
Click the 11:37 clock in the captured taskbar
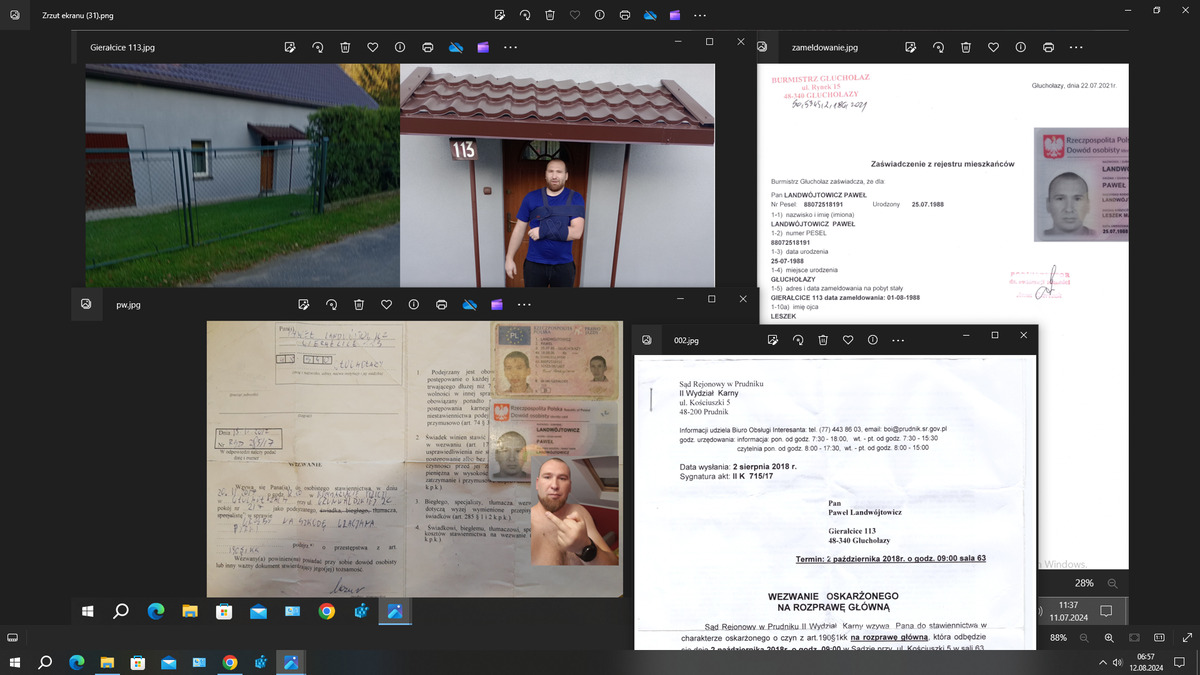(x=1069, y=605)
